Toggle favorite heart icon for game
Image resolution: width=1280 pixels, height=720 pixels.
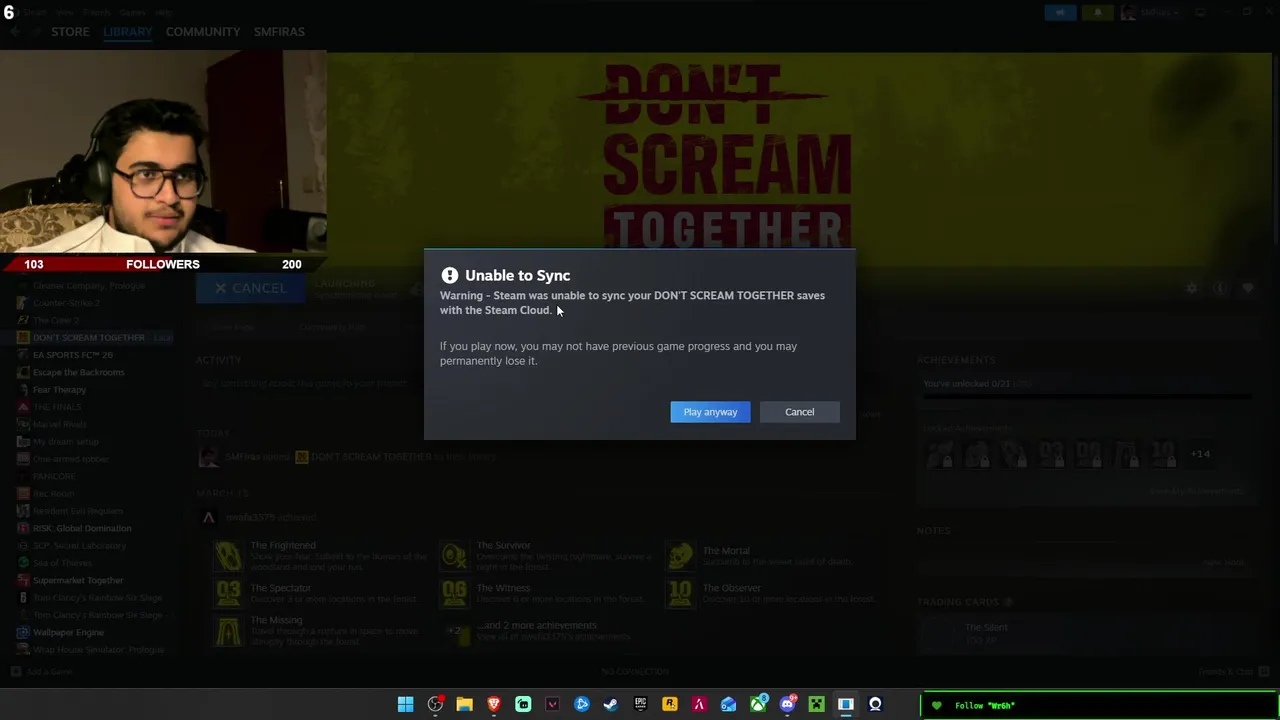click(1247, 288)
